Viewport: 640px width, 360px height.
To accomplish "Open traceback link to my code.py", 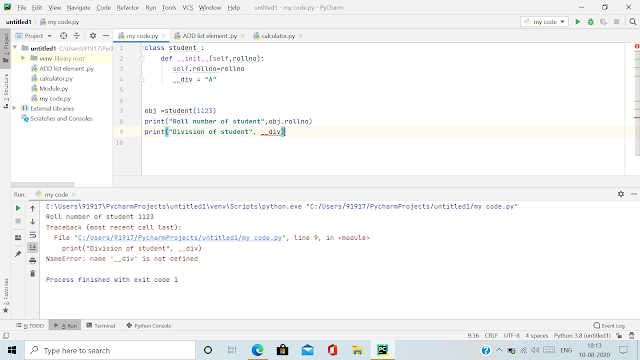I will (x=180, y=238).
